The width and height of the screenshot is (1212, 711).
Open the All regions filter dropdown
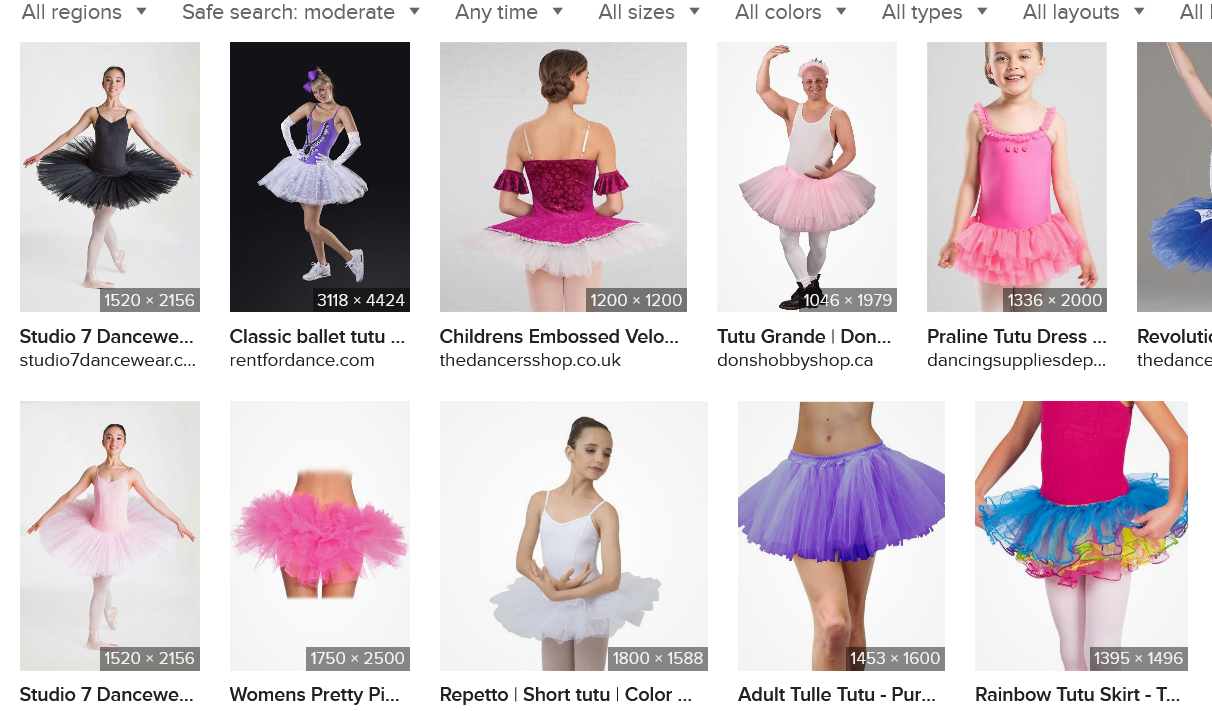click(84, 12)
